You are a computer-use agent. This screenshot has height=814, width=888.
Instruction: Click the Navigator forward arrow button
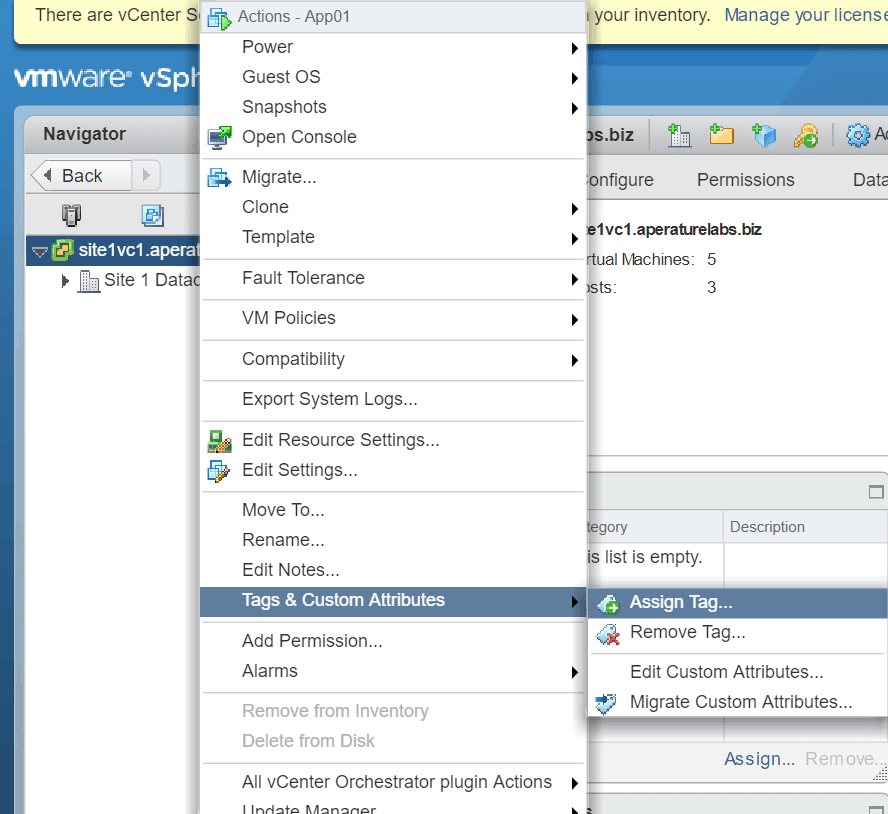(x=146, y=176)
